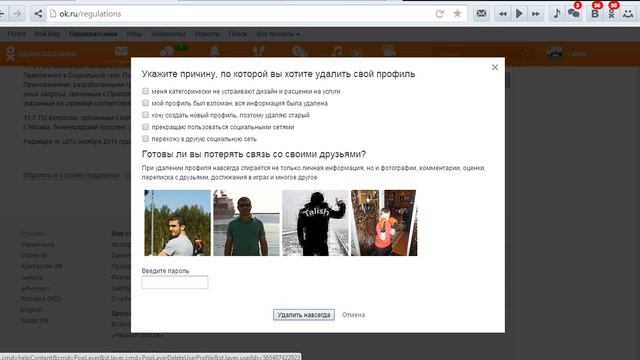Image resolution: width=640 pixels, height=360 pixels.
Task: Click the page icon before ok.ru URL
Action: click(x=53, y=14)
